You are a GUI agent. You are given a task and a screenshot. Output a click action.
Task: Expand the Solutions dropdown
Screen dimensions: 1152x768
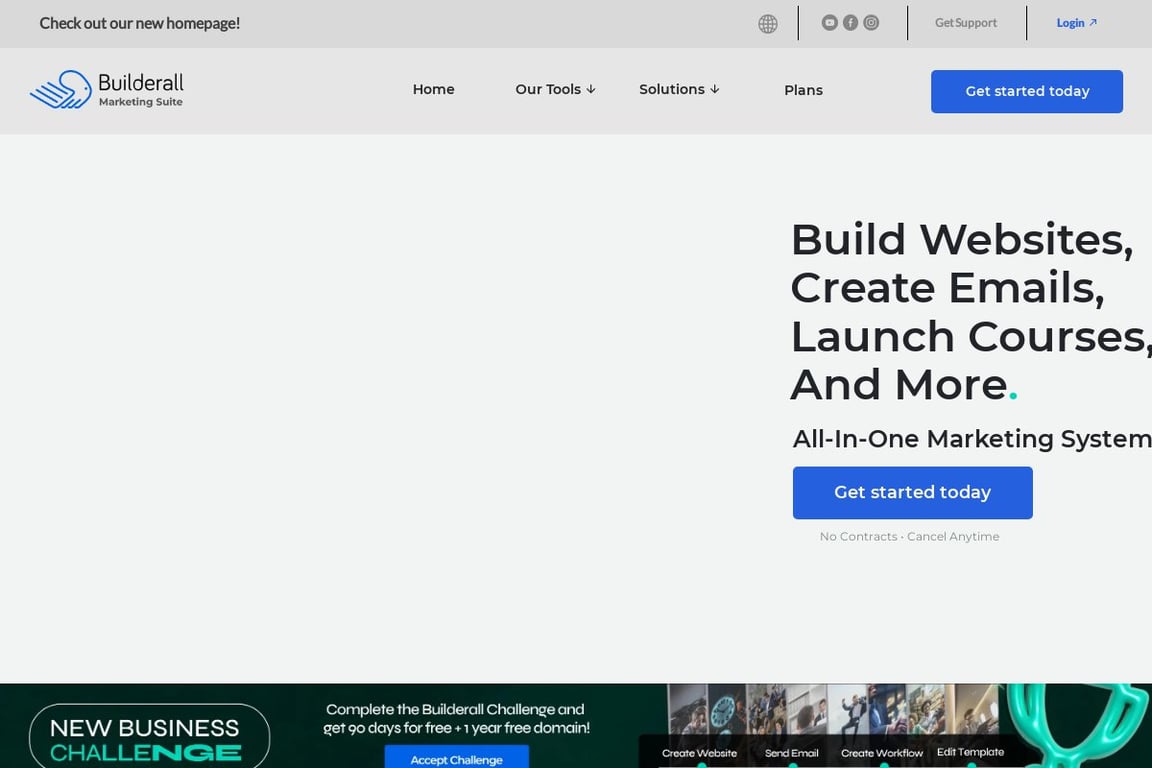[679, 89]
